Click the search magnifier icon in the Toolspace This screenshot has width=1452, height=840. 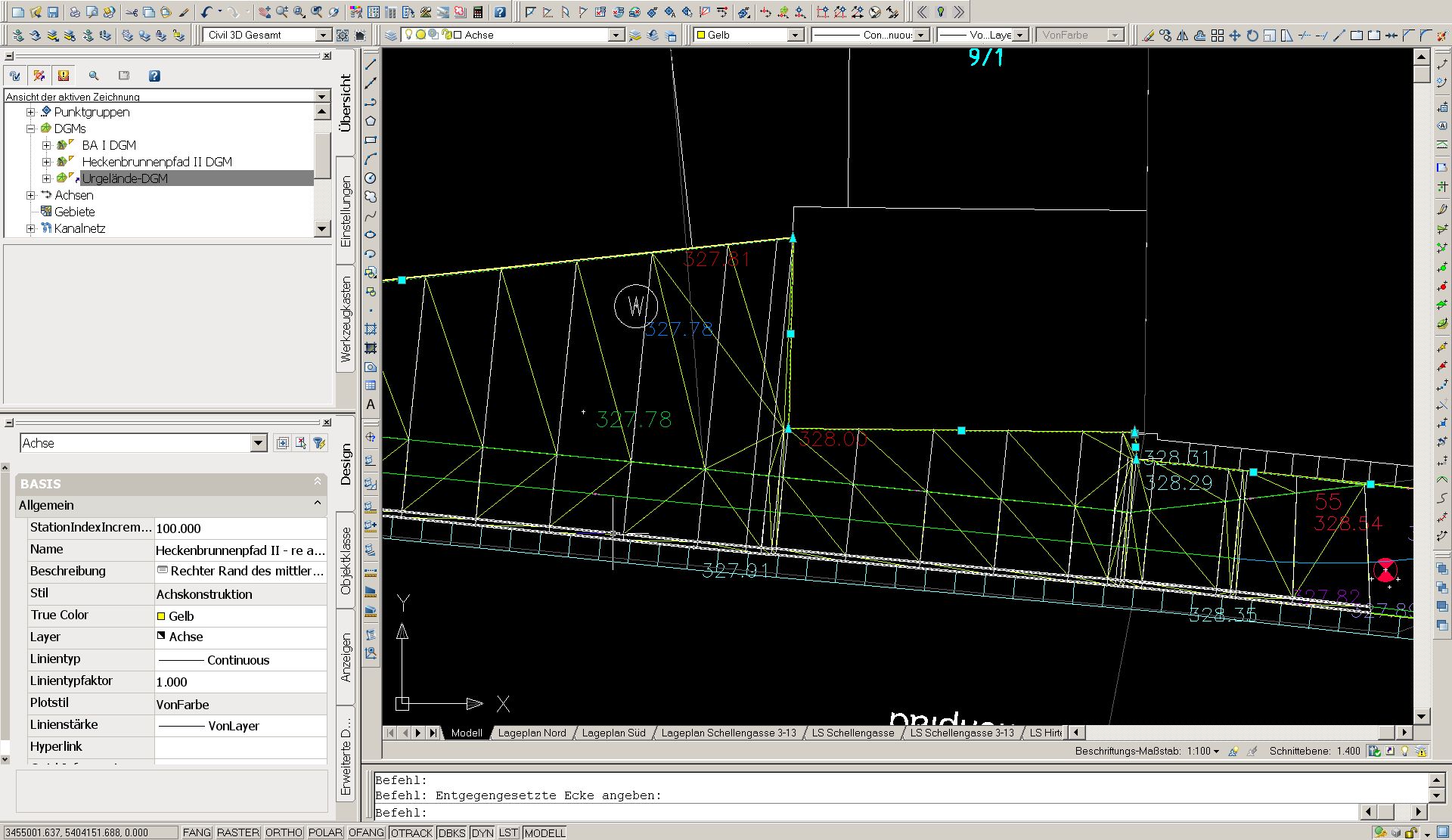(94, 76)
